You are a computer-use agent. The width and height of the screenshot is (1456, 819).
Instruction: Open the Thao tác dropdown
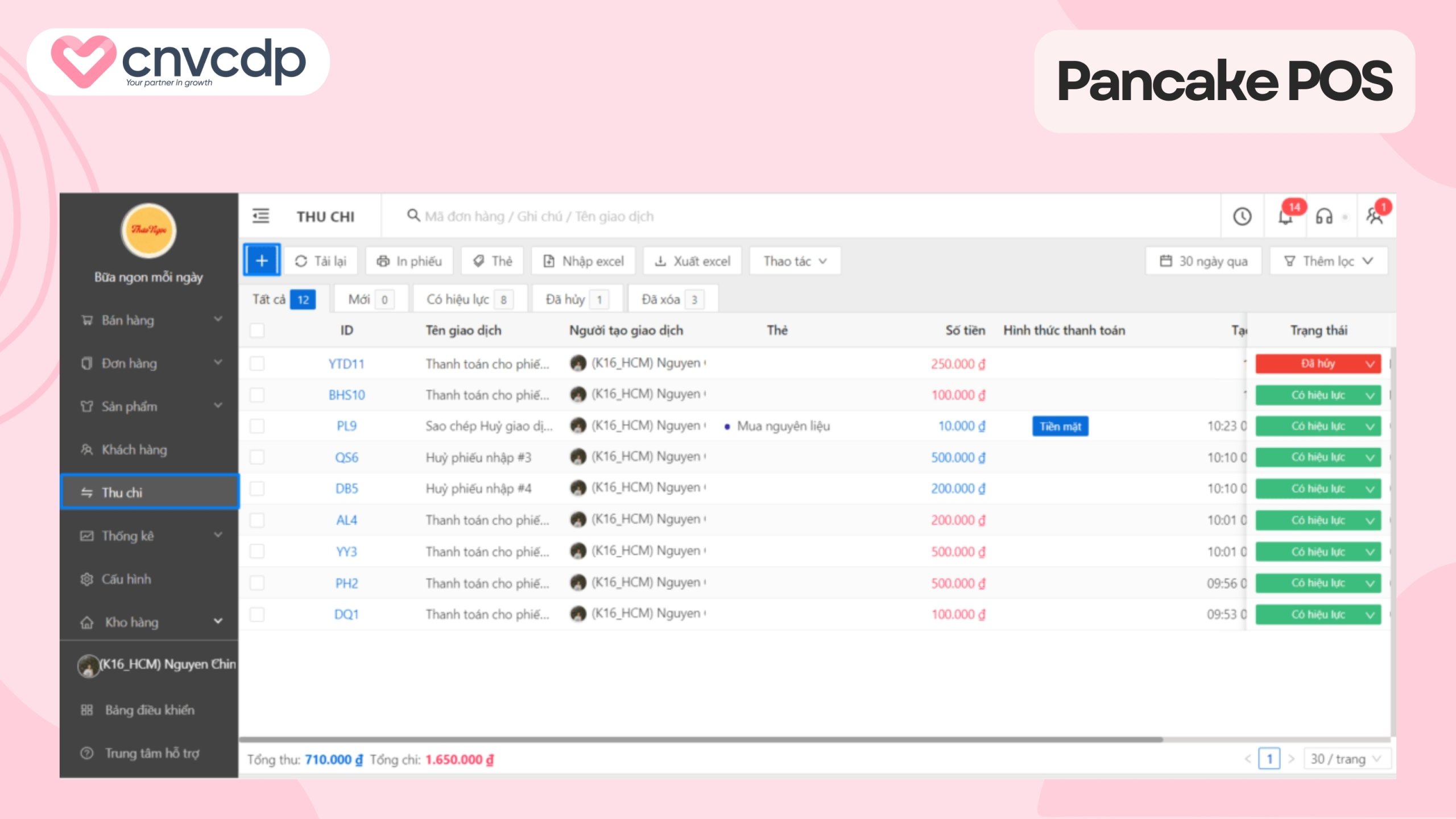coord(795,261)
